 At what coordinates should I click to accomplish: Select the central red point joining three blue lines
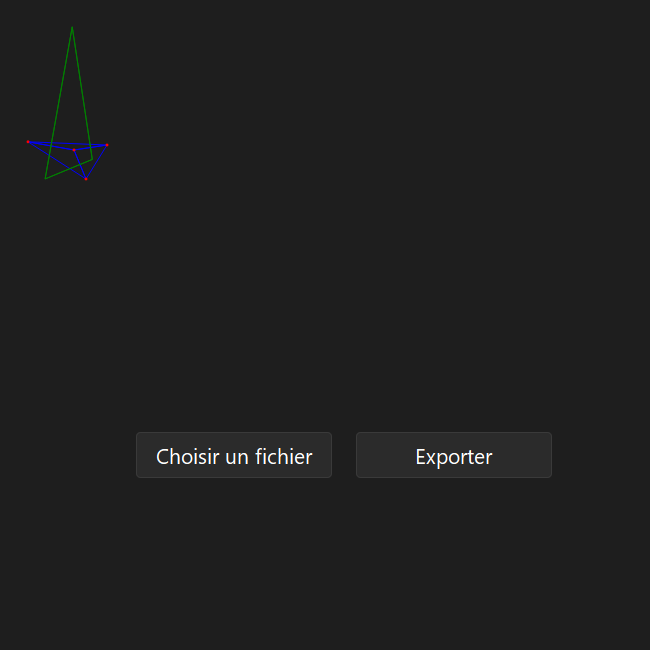tap(74, 150)
